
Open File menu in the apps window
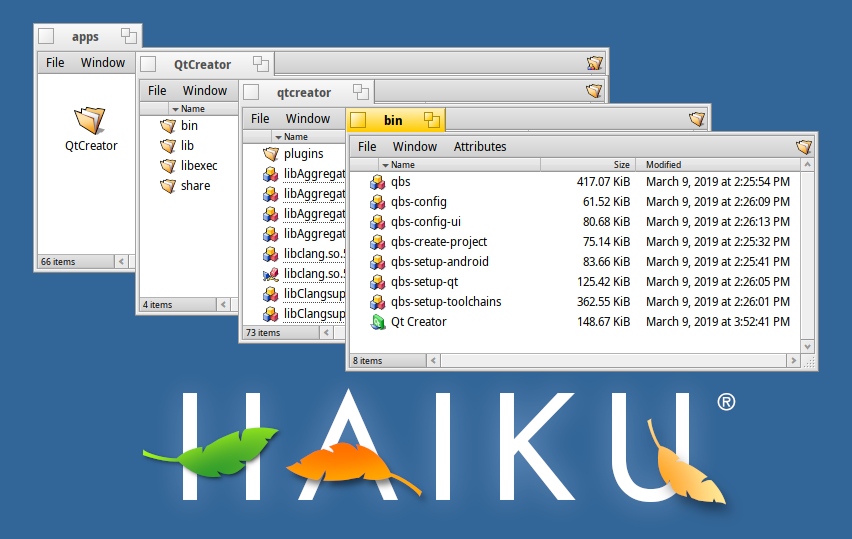[x=55, y=62]
